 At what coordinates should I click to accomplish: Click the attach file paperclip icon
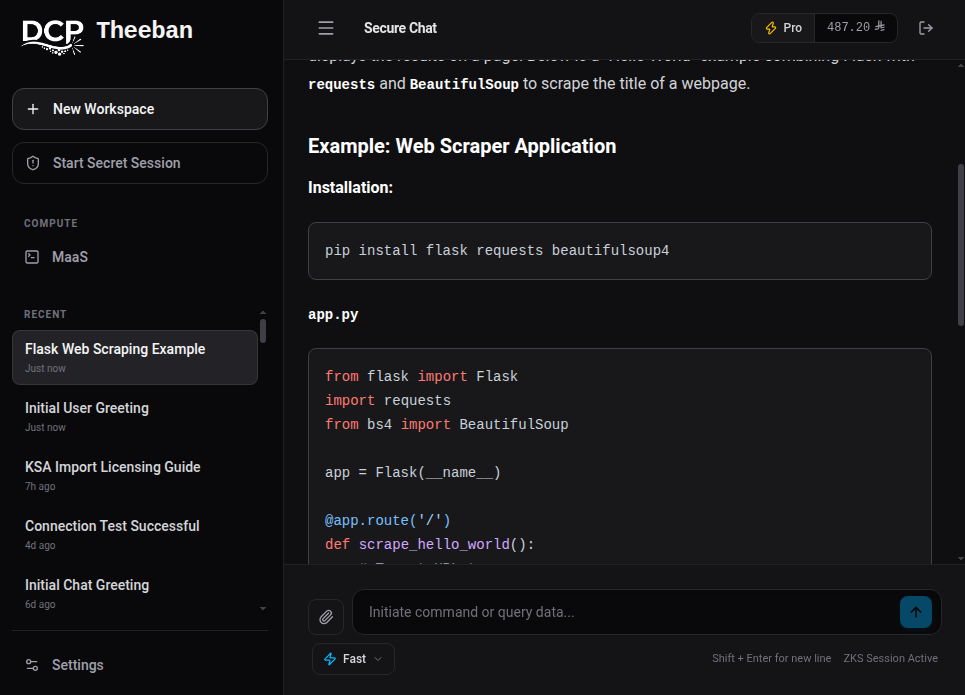[326, 616]
